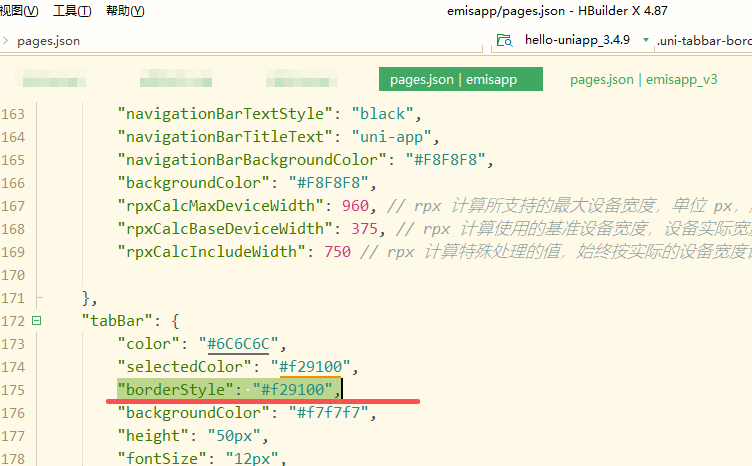This screenshot has width=752, height=466.
Task: Collapse the tabBar code block fold marker
Action: (x=37, y=321)
